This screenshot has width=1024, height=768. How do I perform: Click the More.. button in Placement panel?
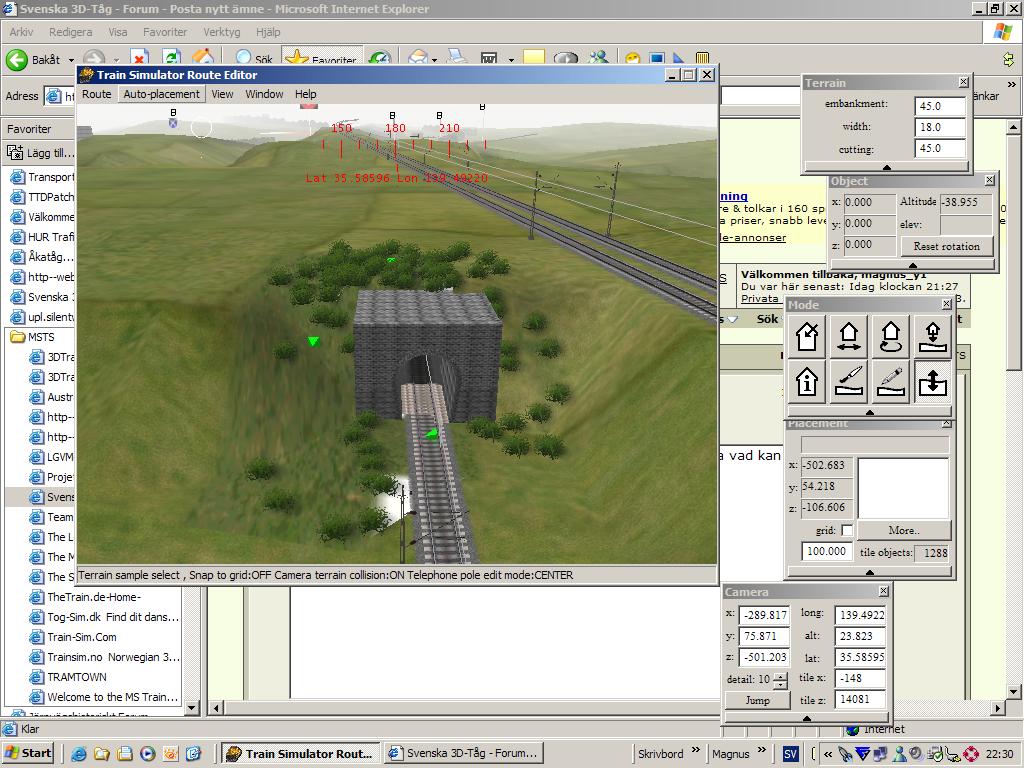902,530
